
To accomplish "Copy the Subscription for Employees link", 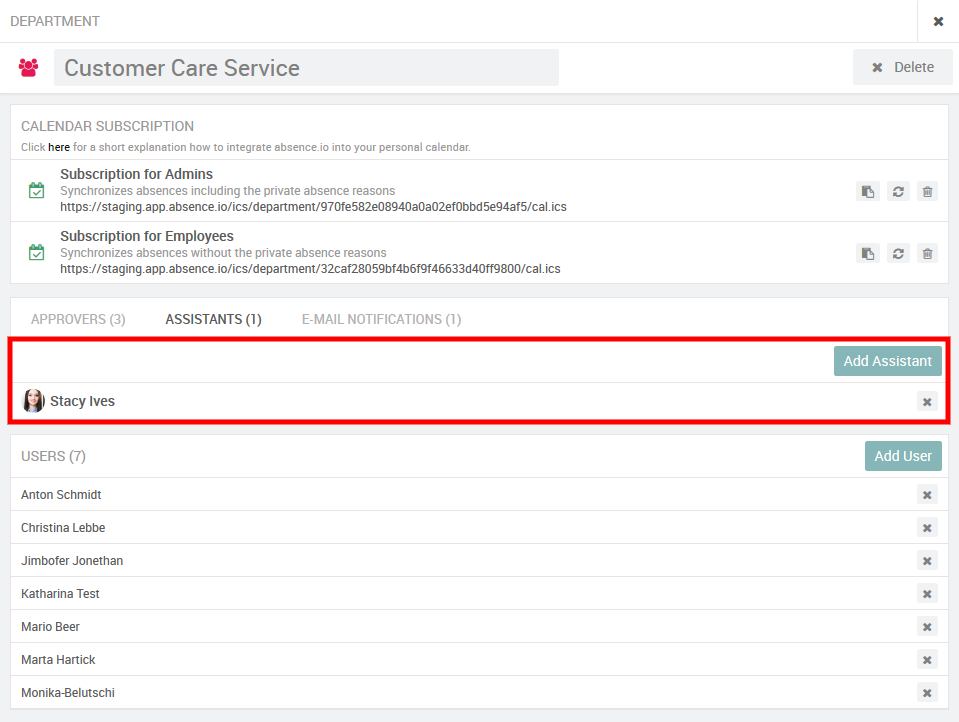I will (x=867, y=254).
